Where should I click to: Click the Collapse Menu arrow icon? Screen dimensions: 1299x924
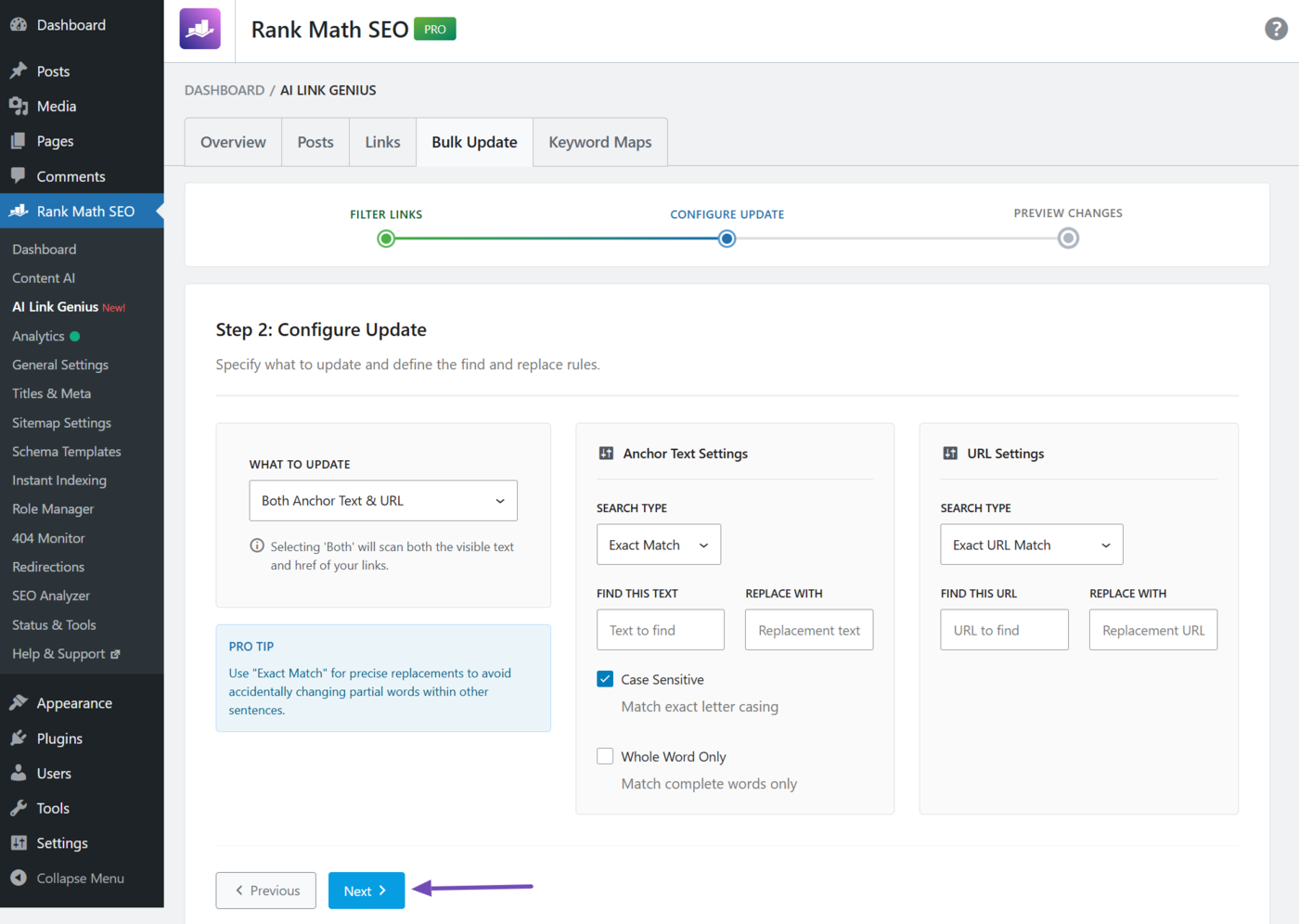click(x=19, y=878)
